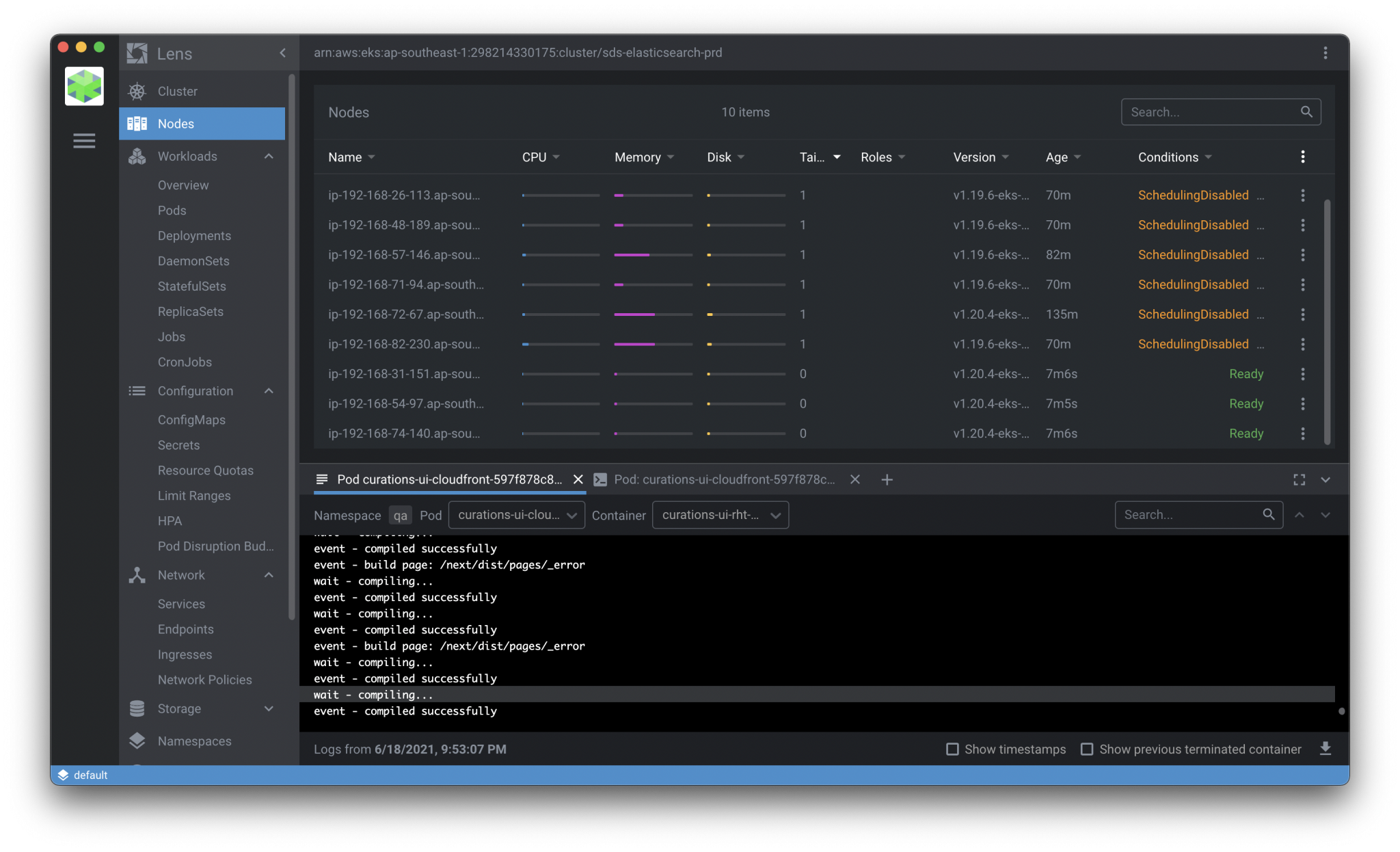Open cluster options via top-right kebab menu

1326,53
